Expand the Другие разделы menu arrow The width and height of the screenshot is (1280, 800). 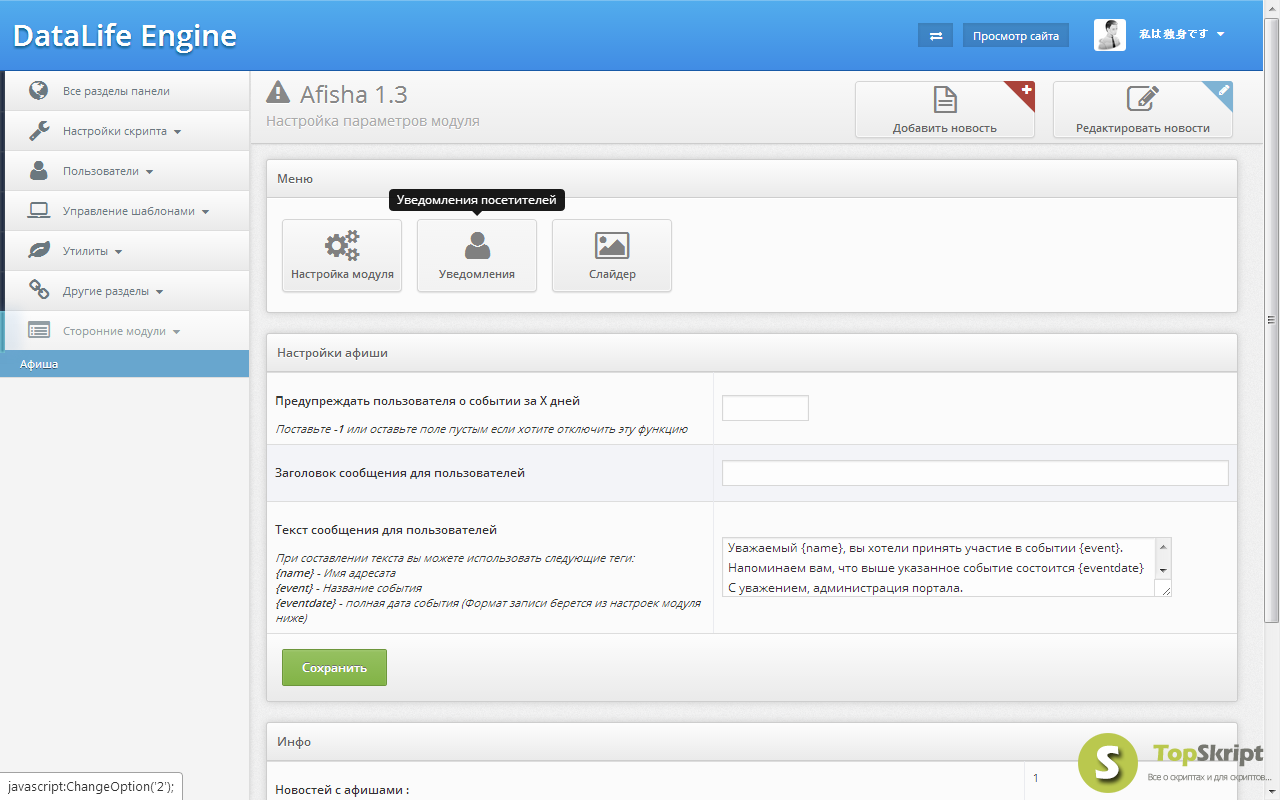point(159,292)
